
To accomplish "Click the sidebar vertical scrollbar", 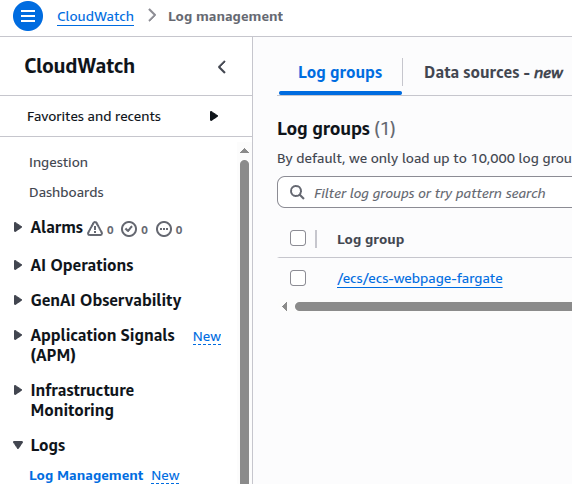I will pos(244,321).
